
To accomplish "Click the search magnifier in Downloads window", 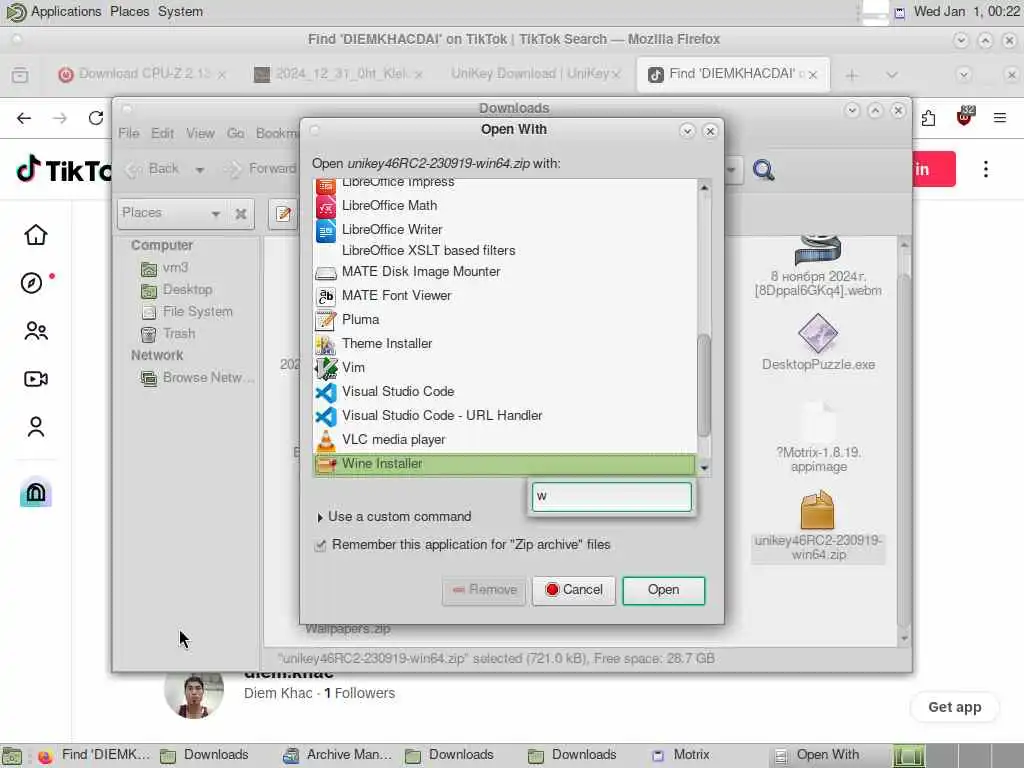I will click(x=763, y=170).
